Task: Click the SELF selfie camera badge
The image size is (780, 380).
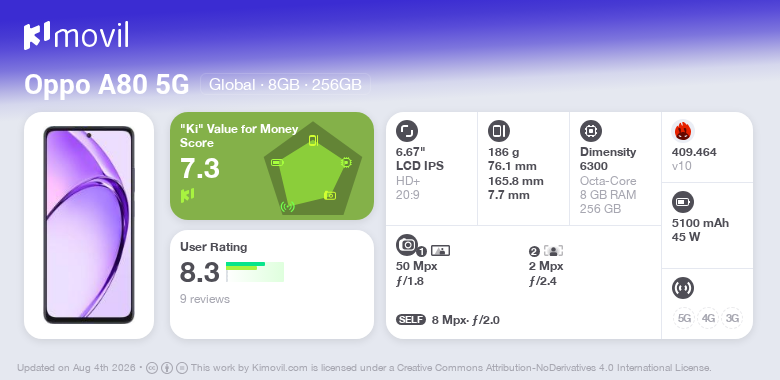Action: click(x=411, y=320)
